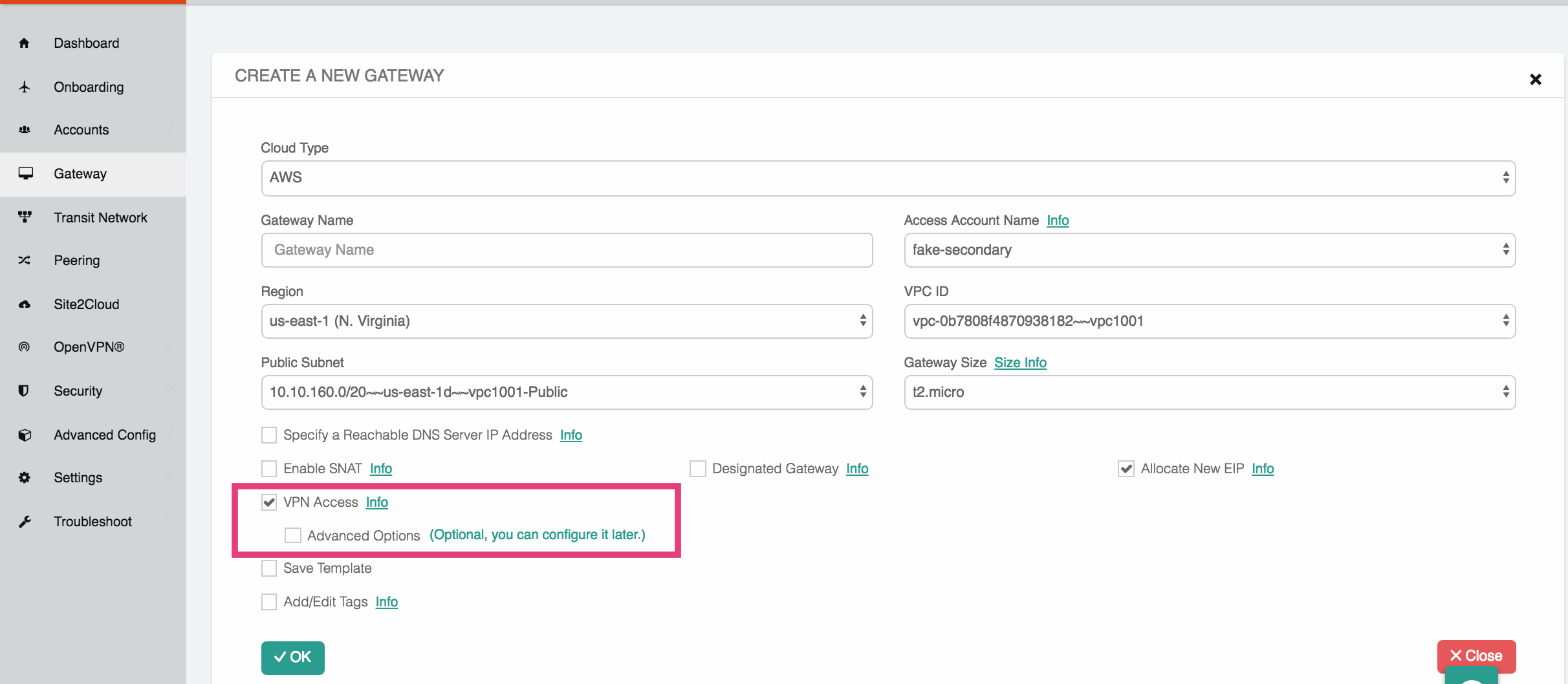Expand the Gateway Size dropdown
The width and height of the screenshot is (1568, 684).
coord(1209,392)
